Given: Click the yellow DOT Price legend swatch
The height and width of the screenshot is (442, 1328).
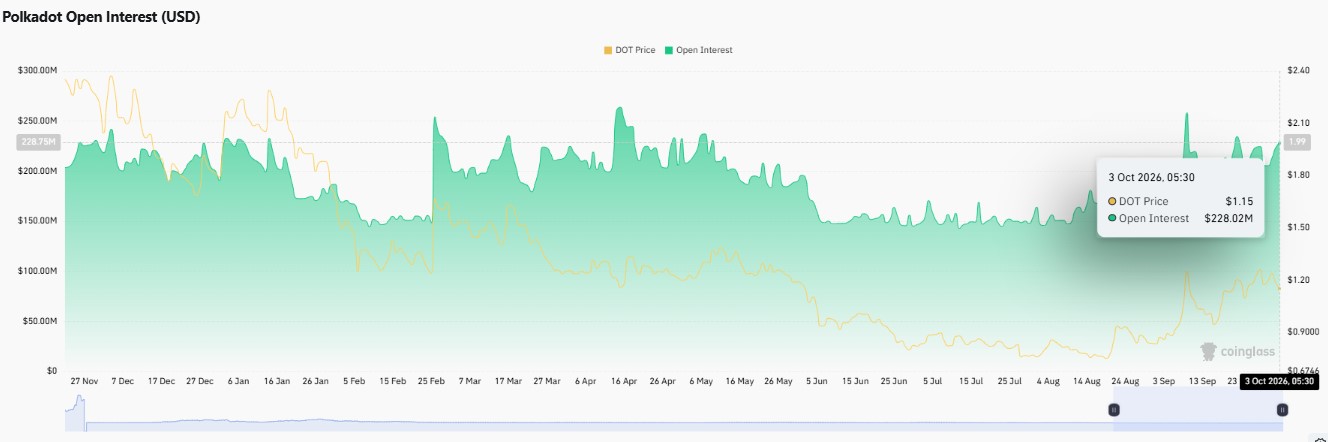Looking at the screenshot, I should [x=607, y=50].
